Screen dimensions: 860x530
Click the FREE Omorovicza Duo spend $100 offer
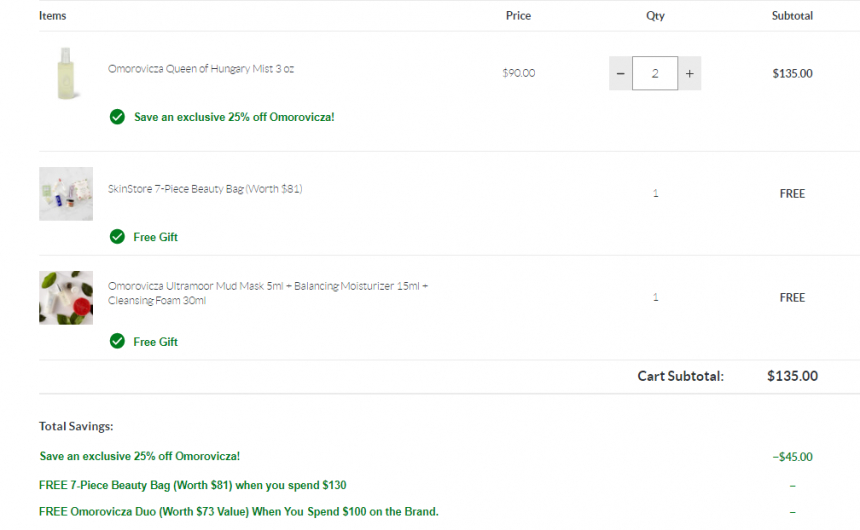point(239,511)
